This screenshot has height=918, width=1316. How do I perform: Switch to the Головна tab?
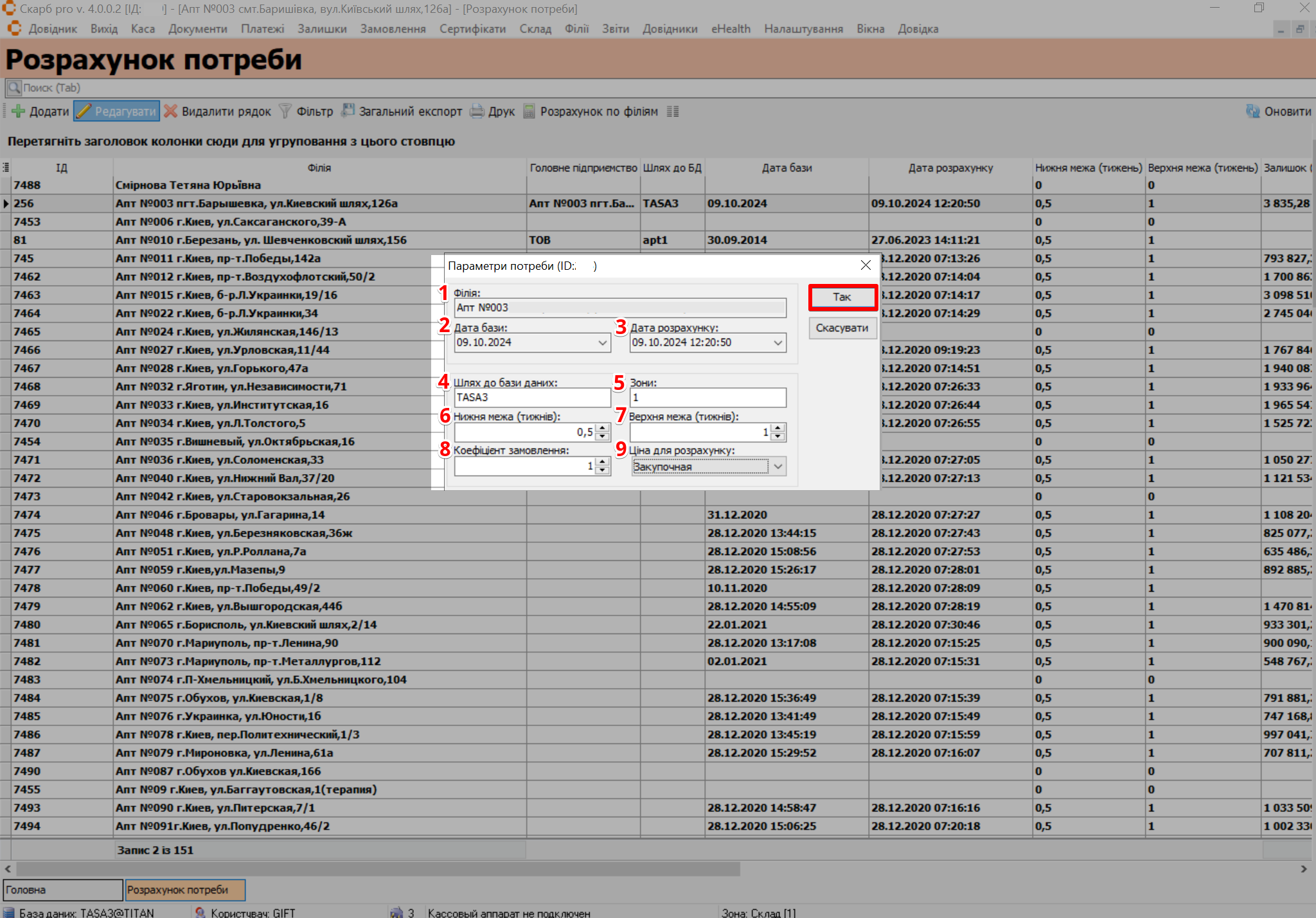pyautogui.click(x=62, y=890)
